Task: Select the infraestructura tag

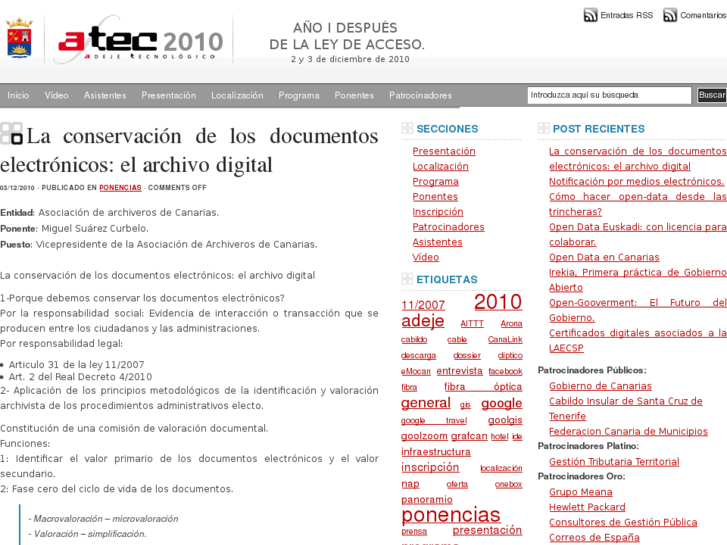Action: pyautogui.click(x=436, y=452)
